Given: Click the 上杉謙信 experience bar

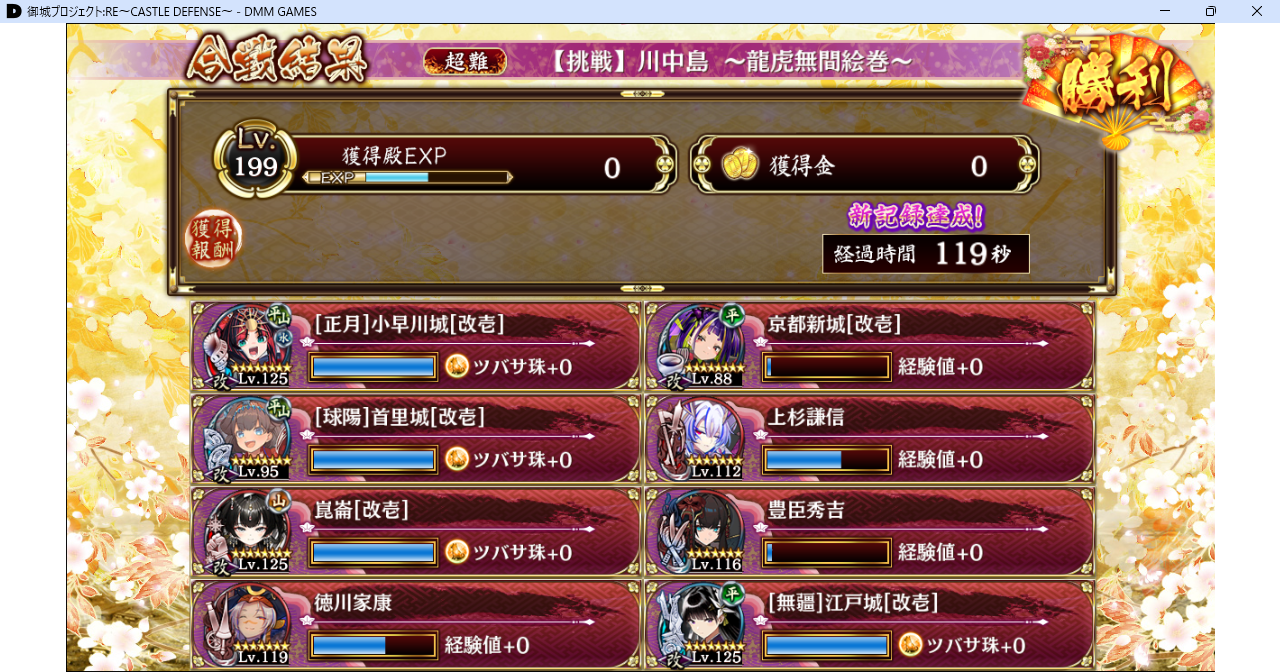Looking at the screenshot, I should point(826,459).
